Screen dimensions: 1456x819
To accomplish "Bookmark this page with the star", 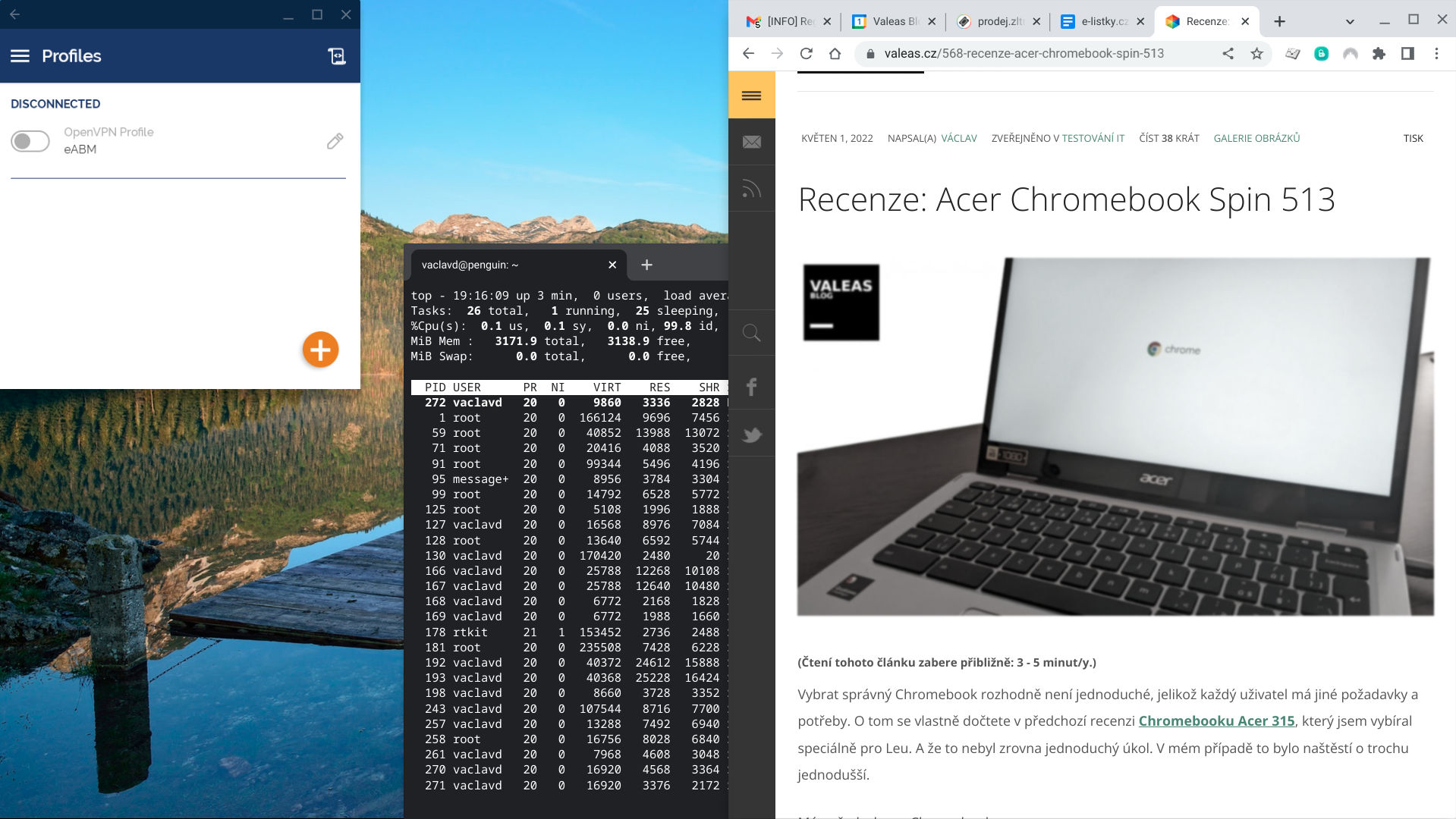I will pos(1257,54).
